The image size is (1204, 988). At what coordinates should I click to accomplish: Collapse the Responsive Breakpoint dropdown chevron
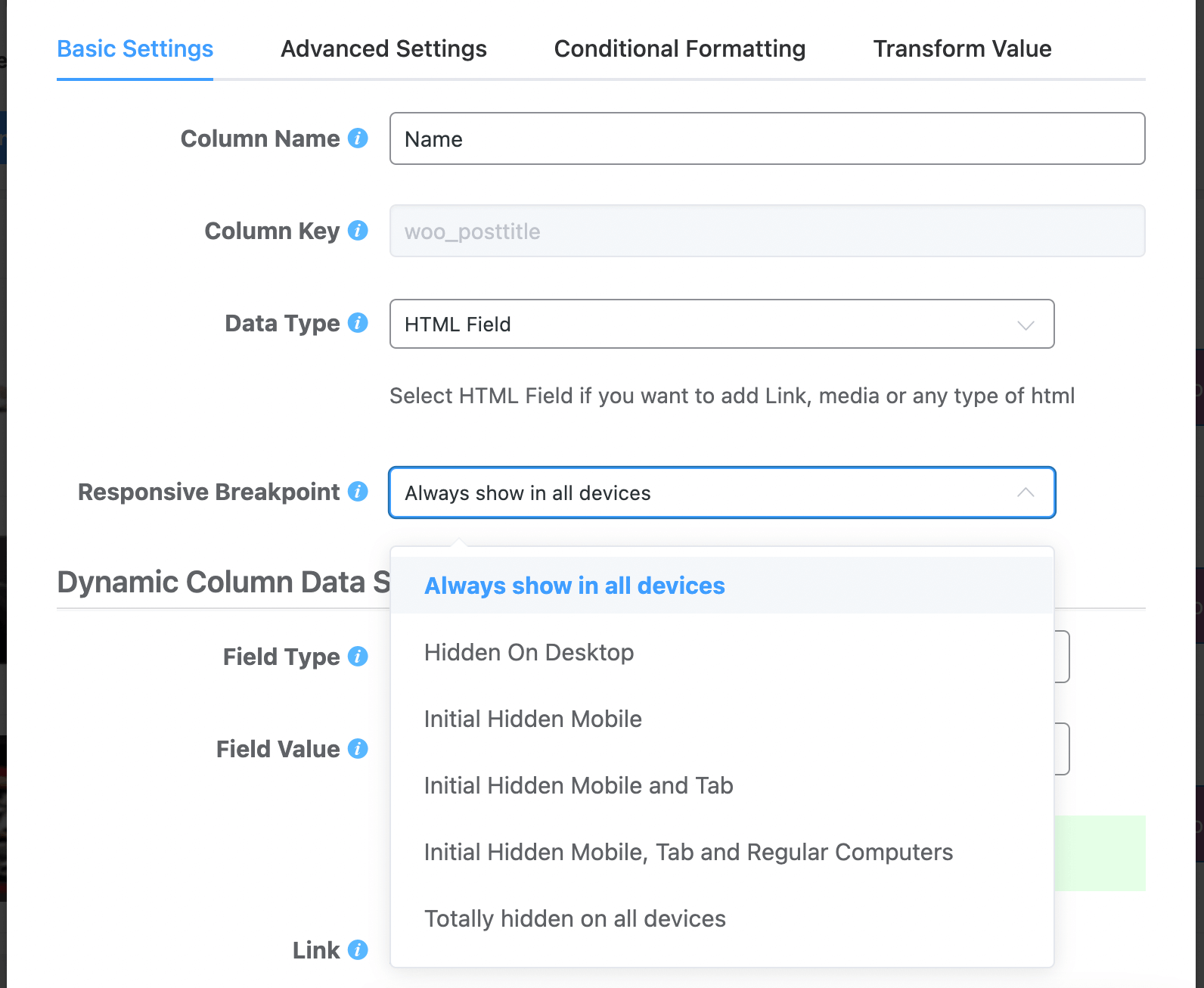pyautogui.click(x=1026, y=492)
